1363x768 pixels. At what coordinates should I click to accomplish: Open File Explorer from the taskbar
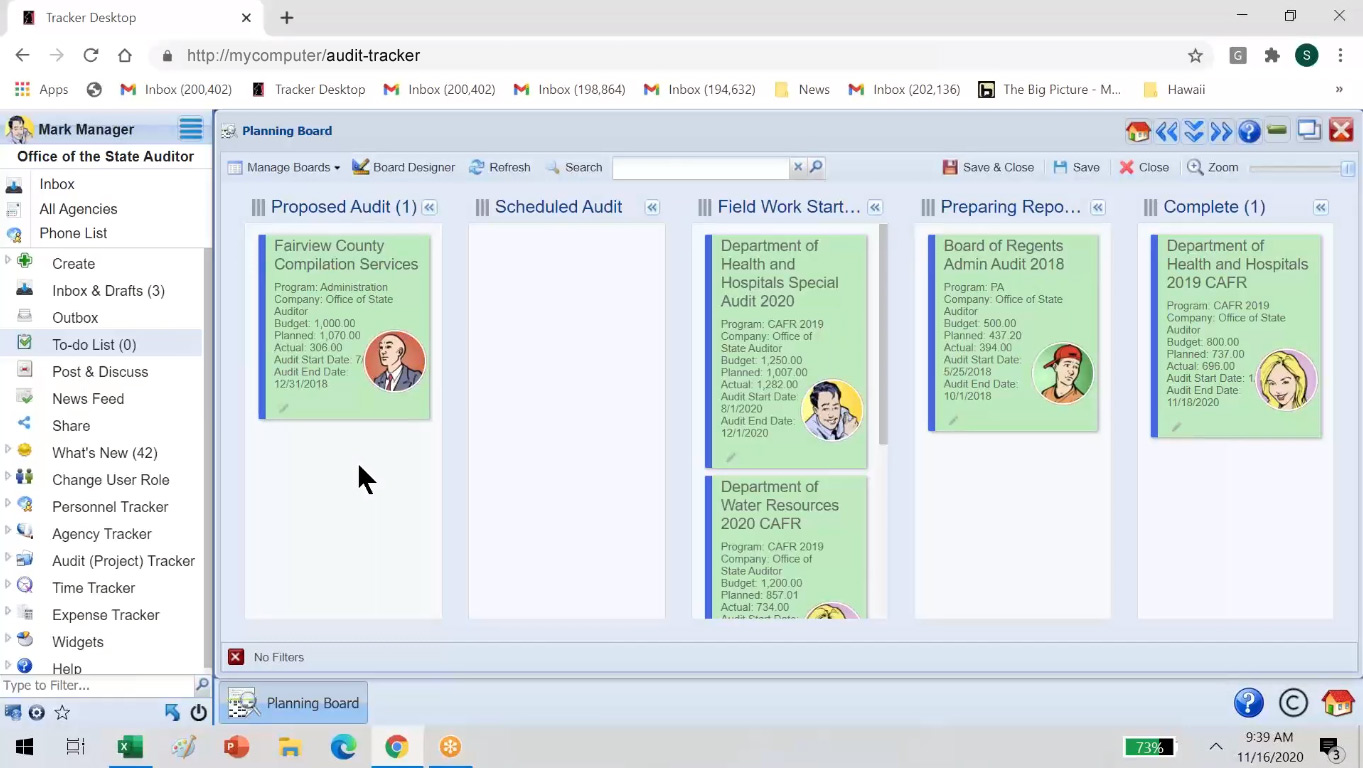click(x=290, y=747)
